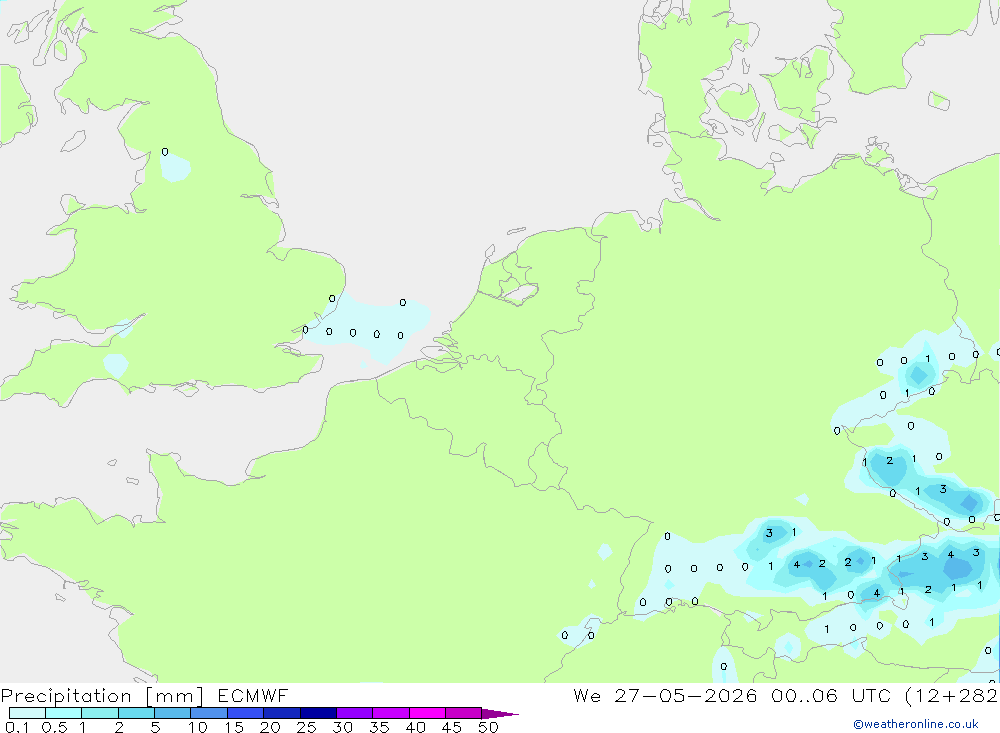The height and width of the screenshot is (733, 1000).
Task: Pick the violet swatch between 35 and 40
Action: click(x=391, y=713)
